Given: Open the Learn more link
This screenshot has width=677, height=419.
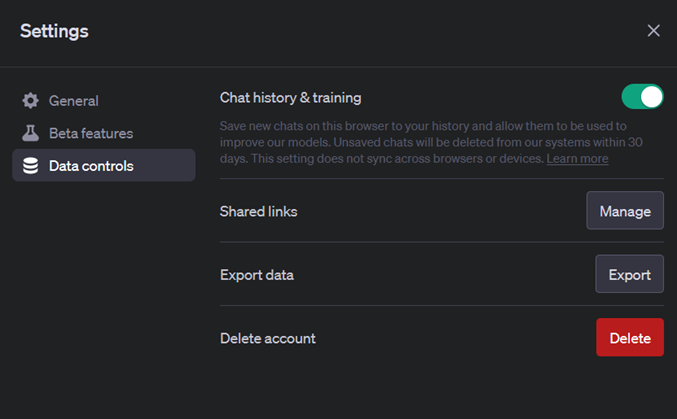Looking at the screenshot, I should tap(577, 159).
